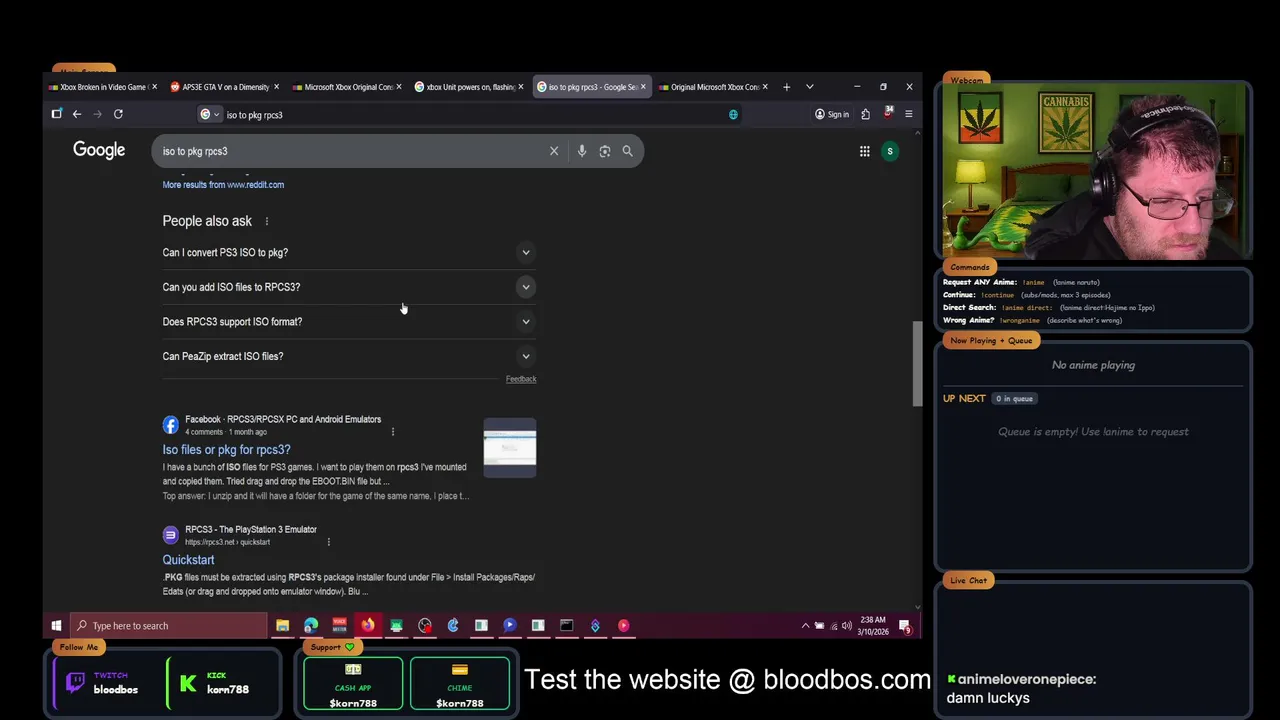Open options dots for the RPCS3 Quickstart result
This screenshot has height=720, width=1280.
click(x=328, y=542)
